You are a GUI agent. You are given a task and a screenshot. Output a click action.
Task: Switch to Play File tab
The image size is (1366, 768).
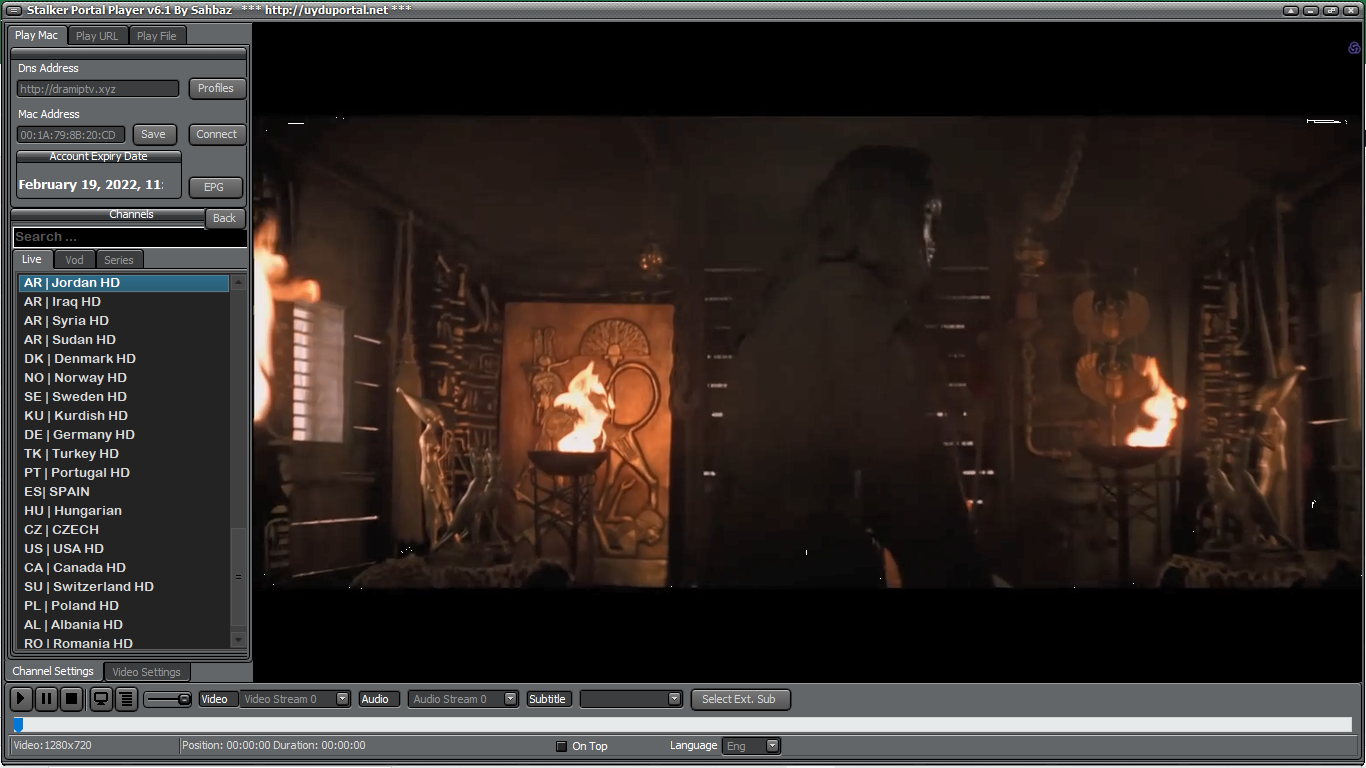tap(157, 36)
